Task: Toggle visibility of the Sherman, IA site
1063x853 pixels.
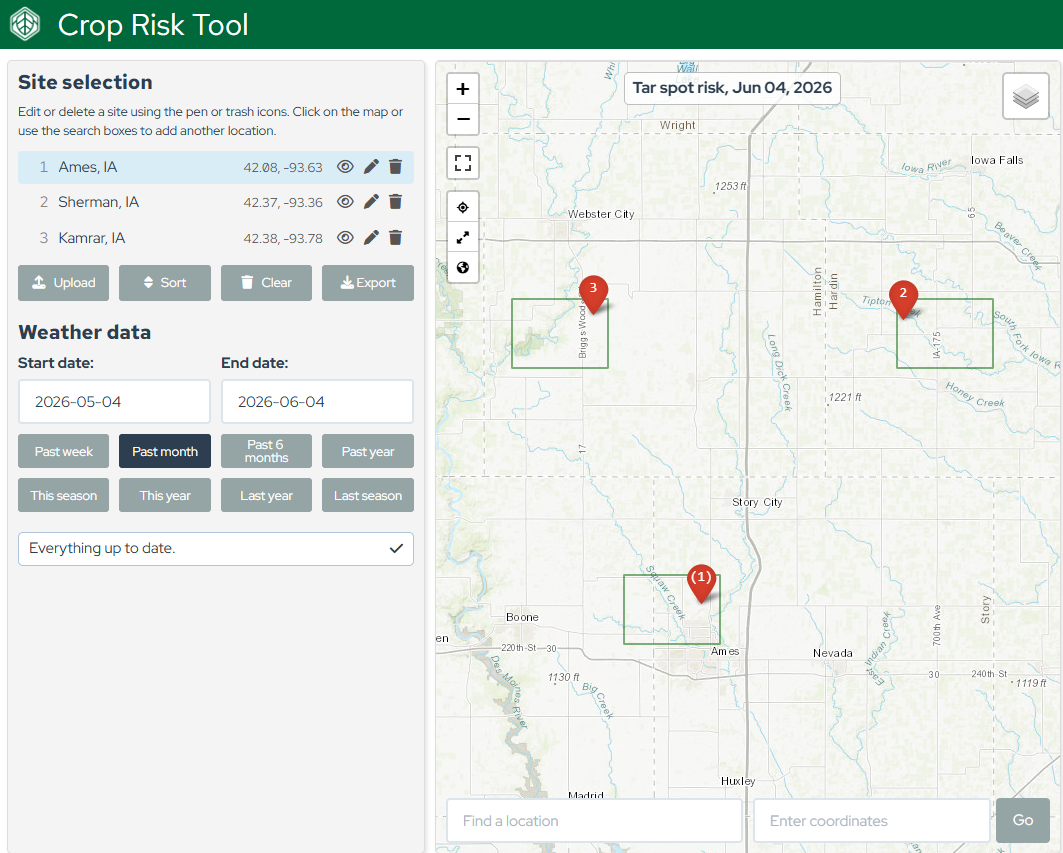Action: pyautogui.click(x=345, y=201)
